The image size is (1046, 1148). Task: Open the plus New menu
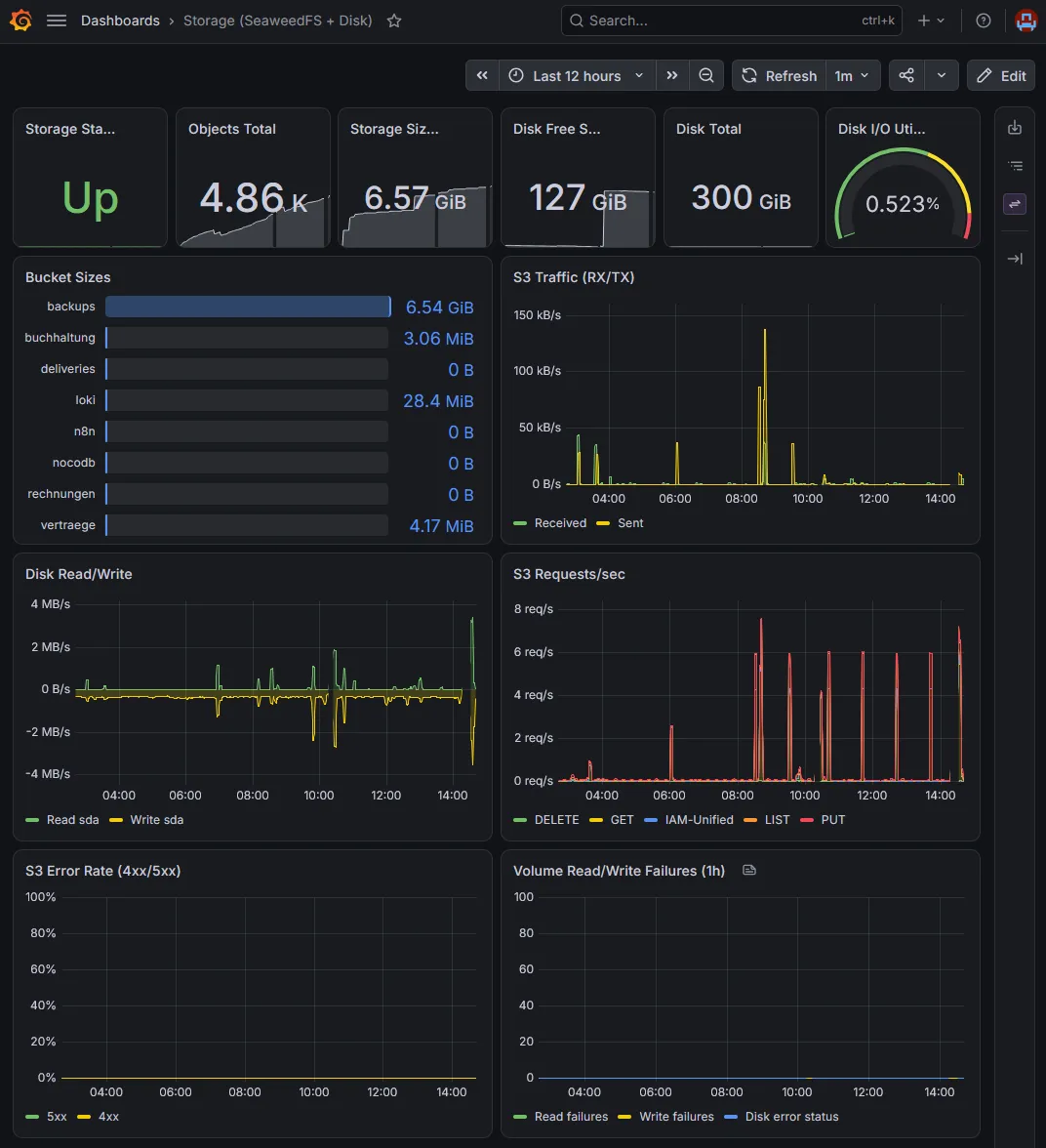pyautogui.click(x=931, y=20)
